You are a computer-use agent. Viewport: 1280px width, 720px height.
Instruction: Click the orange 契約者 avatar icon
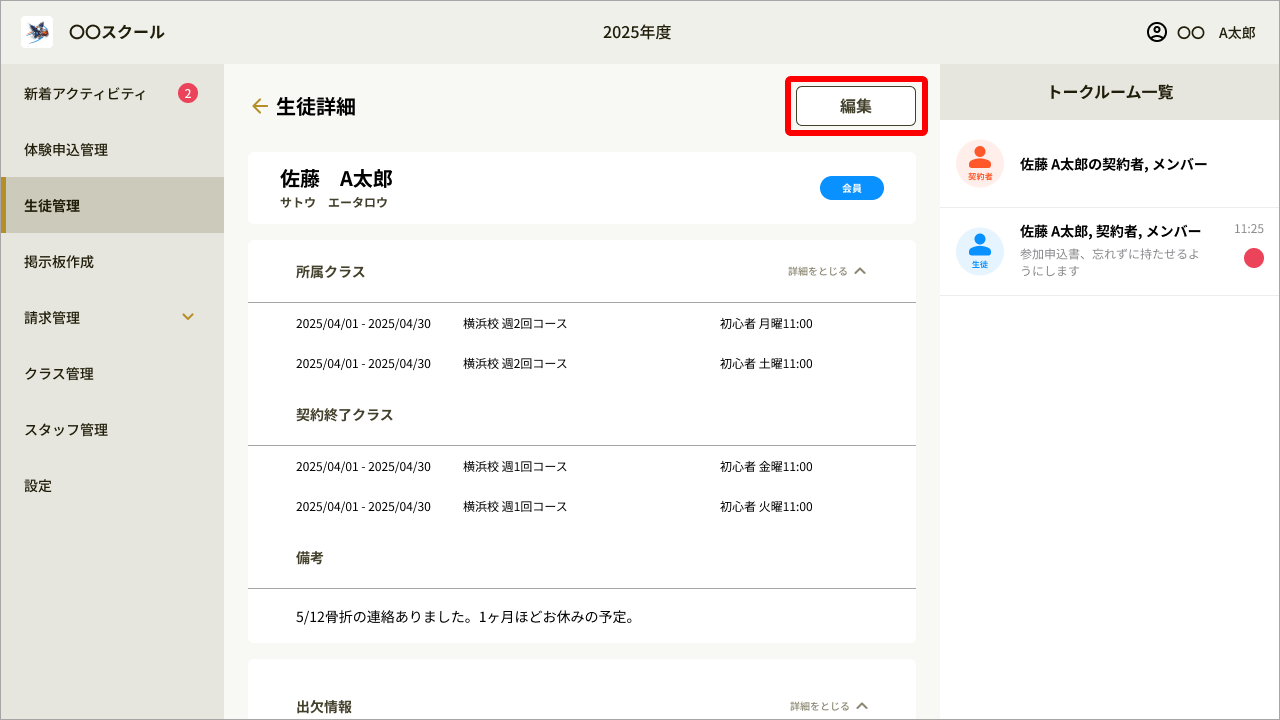(980, 163)
